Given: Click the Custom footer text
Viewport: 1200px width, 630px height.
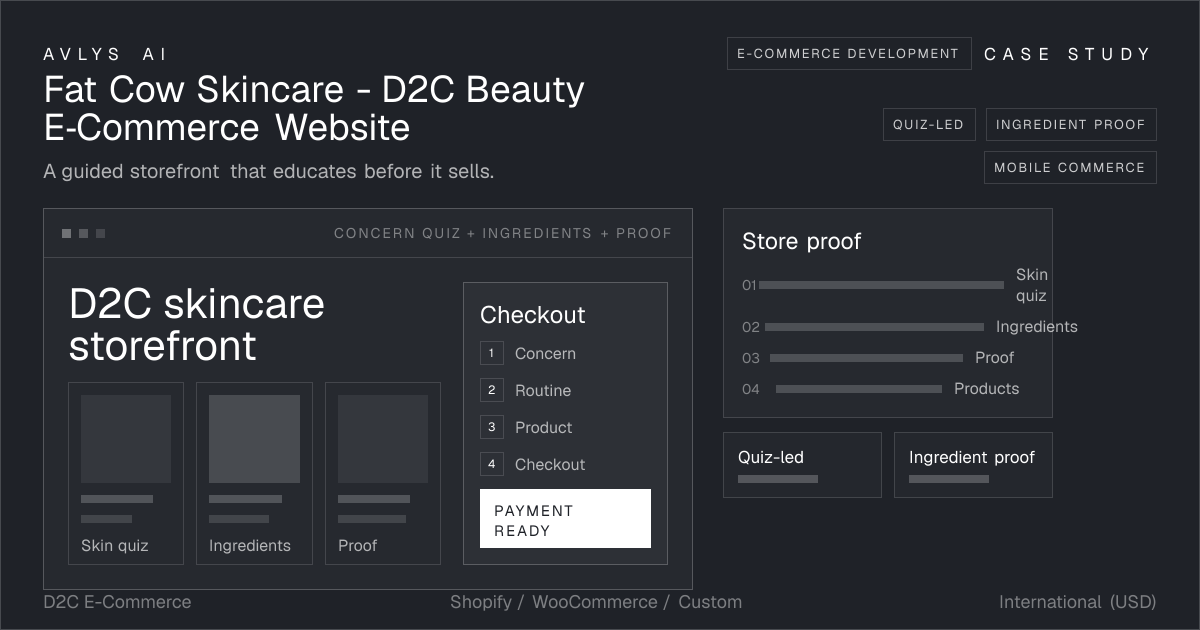Looking at the screenshot, I should pyautogui.click(x=710, y=602).
